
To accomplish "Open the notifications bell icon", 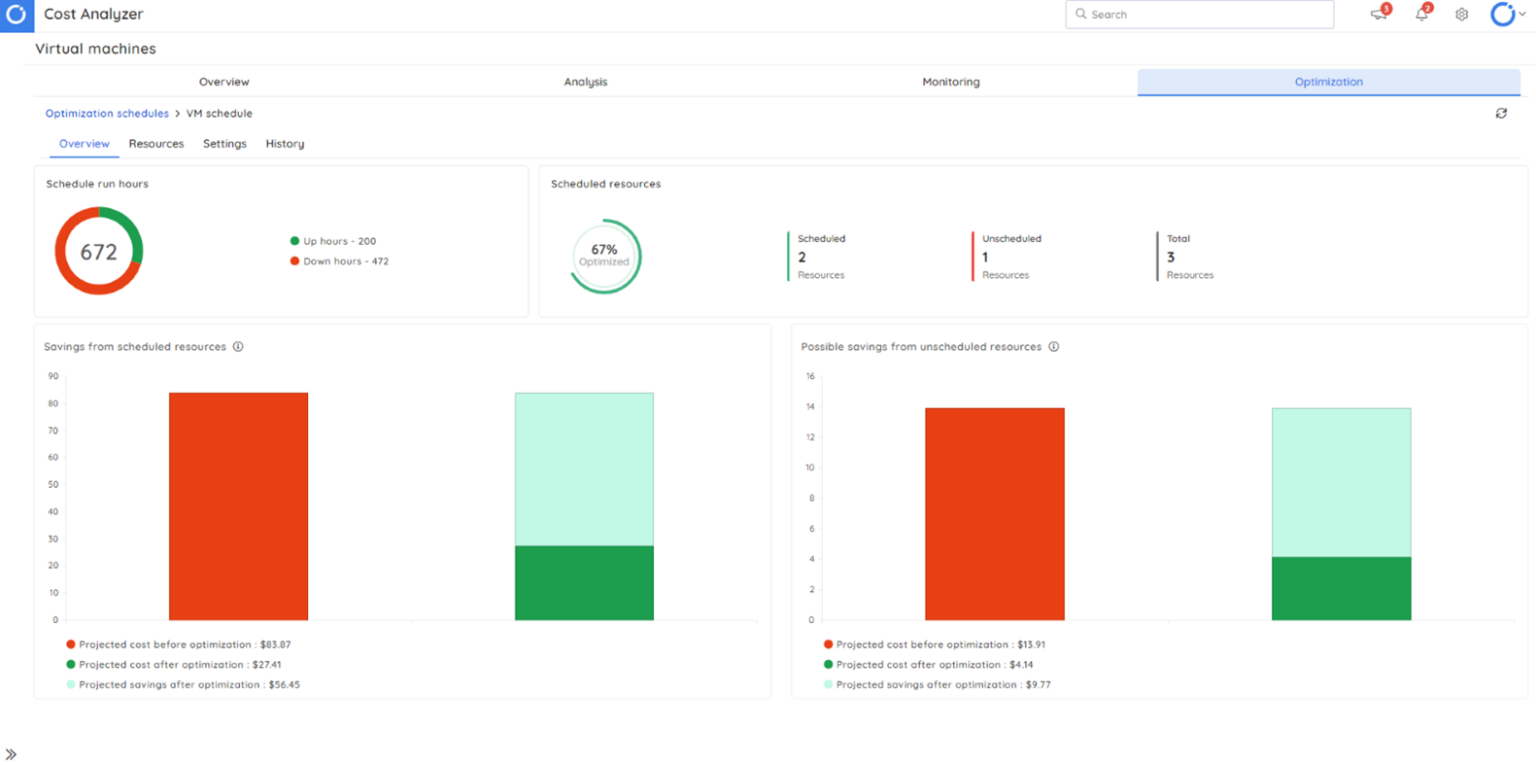I will point(1421,14).
